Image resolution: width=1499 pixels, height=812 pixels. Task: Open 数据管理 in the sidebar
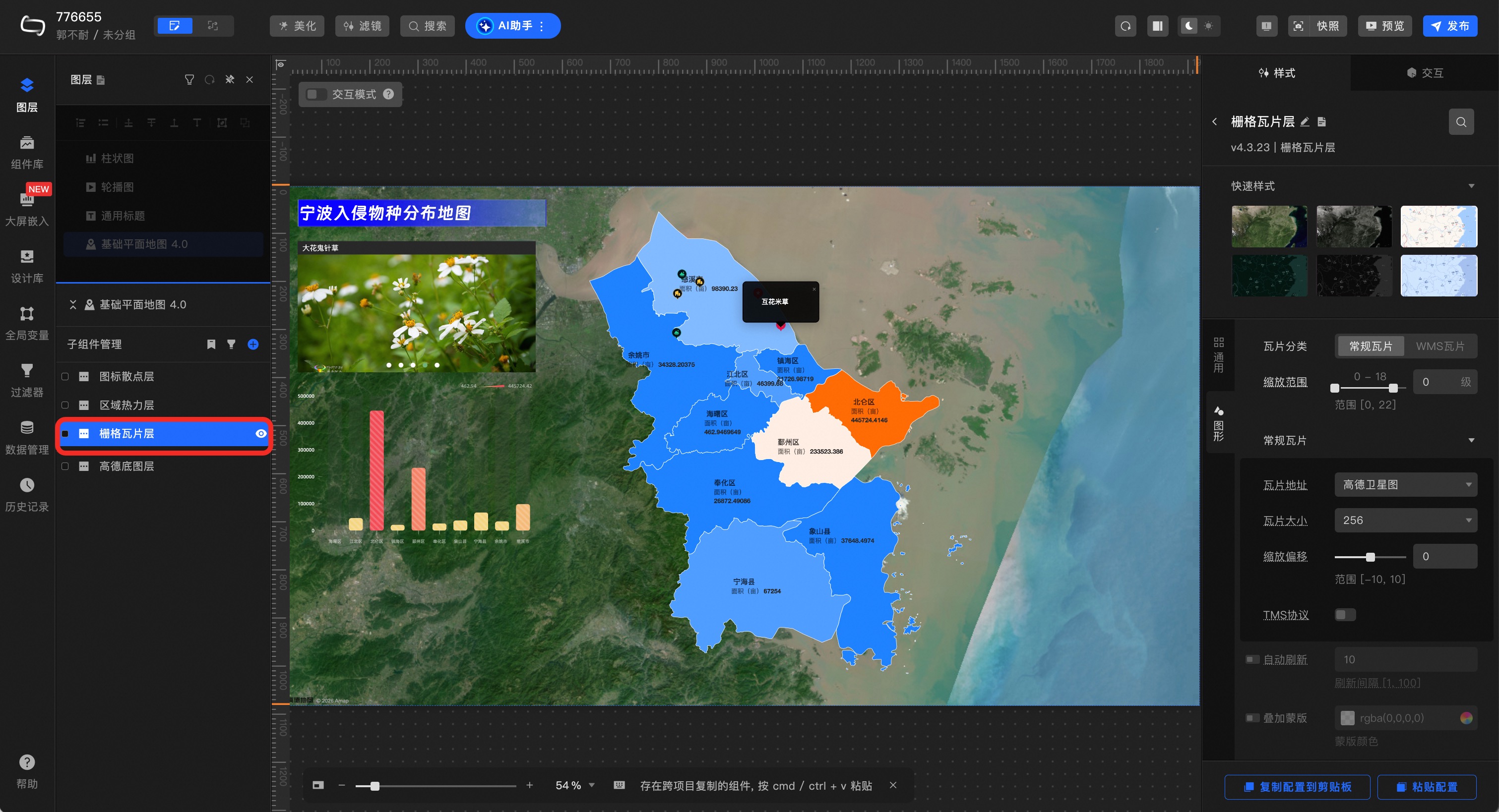27,437
